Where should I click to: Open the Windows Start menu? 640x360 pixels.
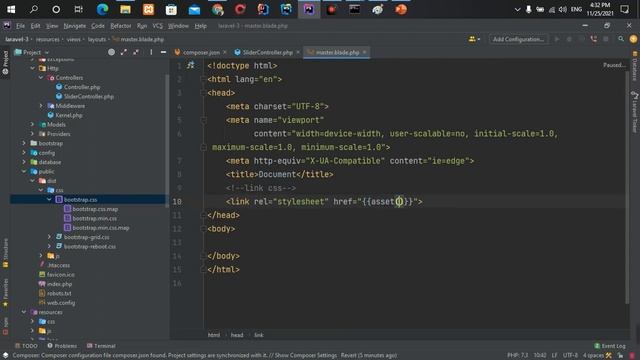(x=11, y=9)
